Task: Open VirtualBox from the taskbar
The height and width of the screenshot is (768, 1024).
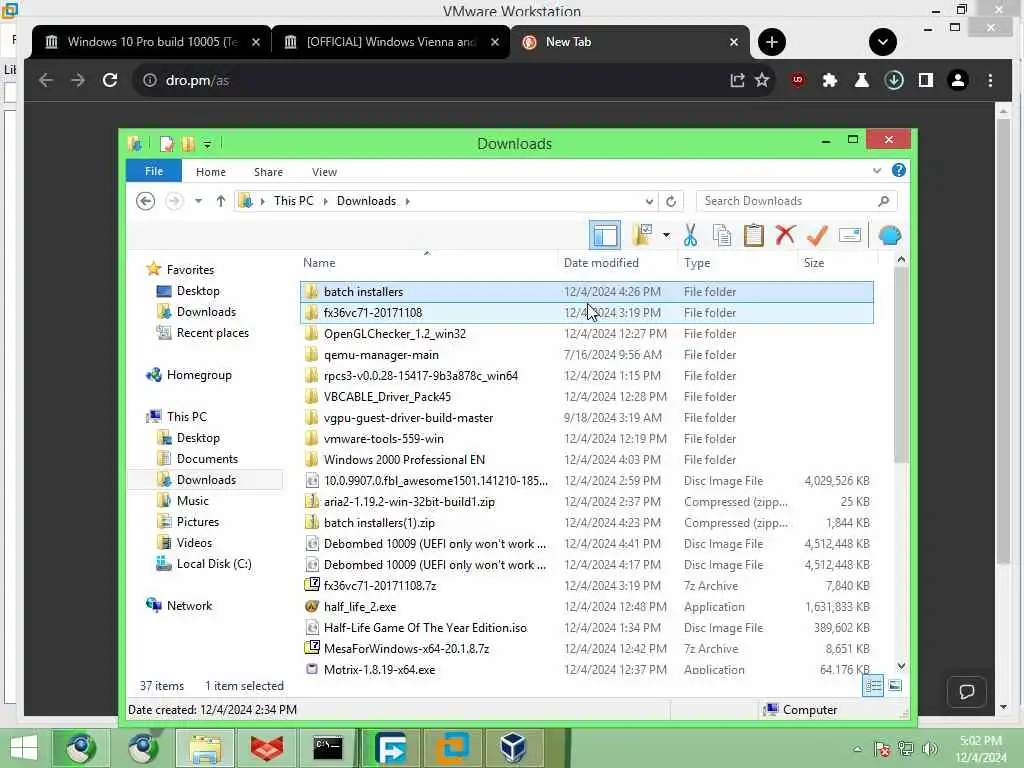Action: pyautogui.click(x=513, y=748)
